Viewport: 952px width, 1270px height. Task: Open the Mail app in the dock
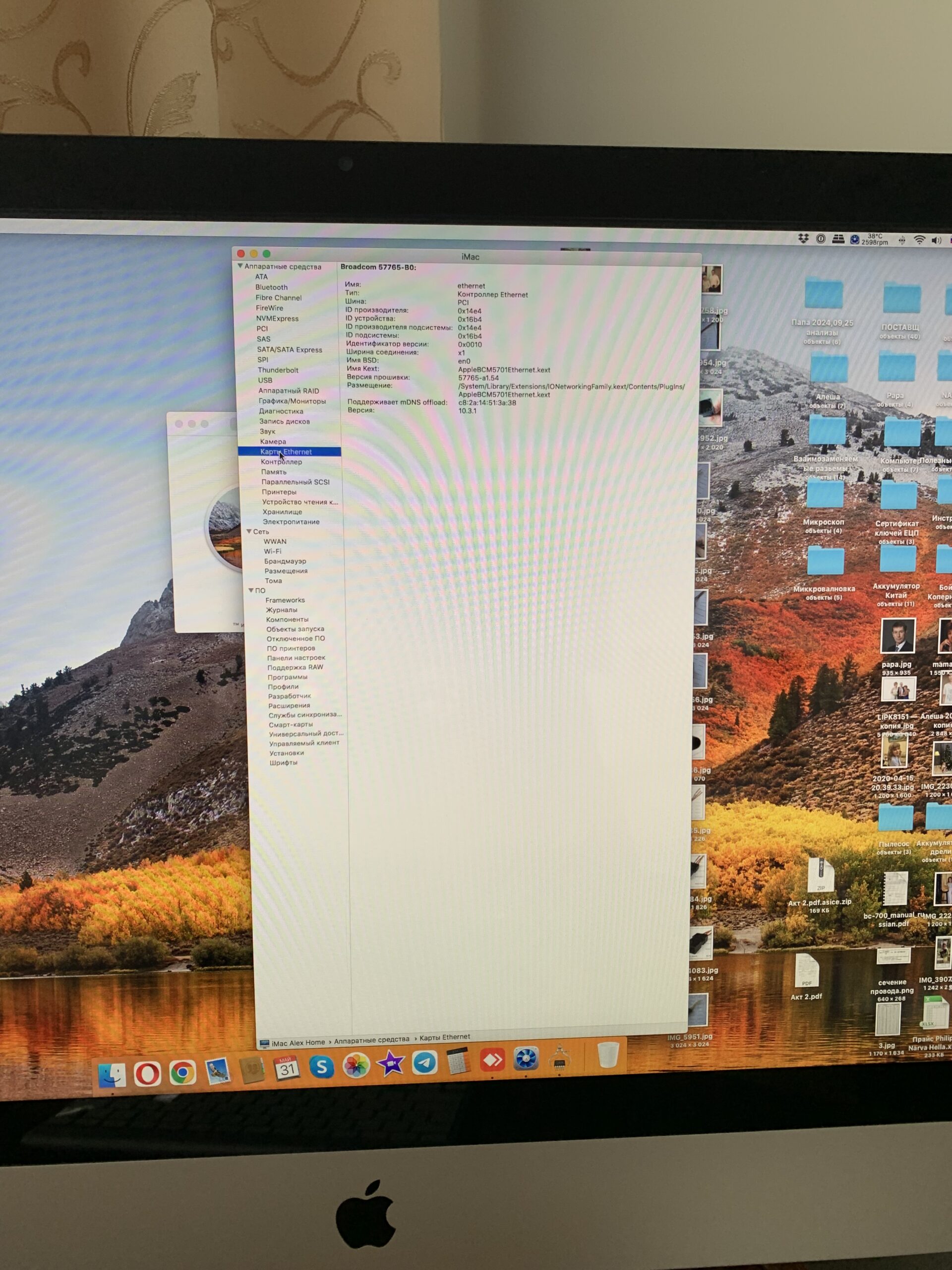[218, 1072]
